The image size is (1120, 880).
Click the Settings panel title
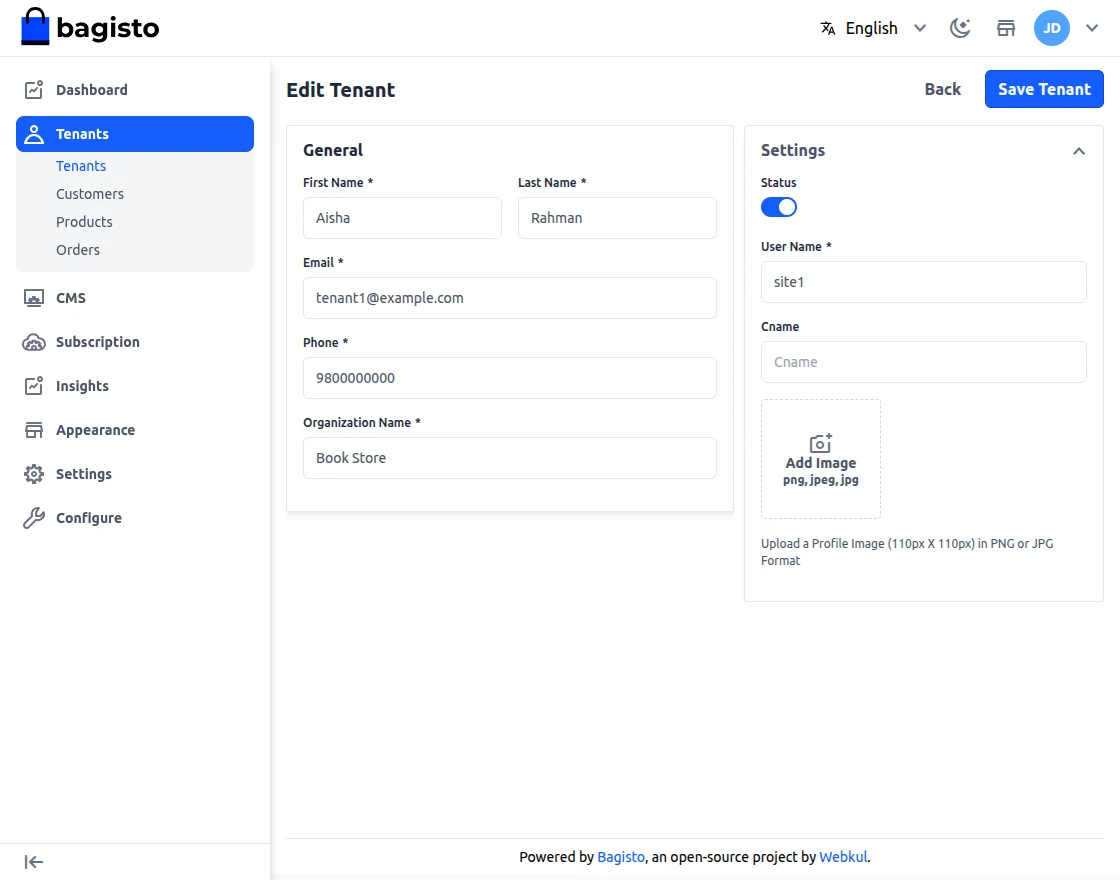click(793, 150)
